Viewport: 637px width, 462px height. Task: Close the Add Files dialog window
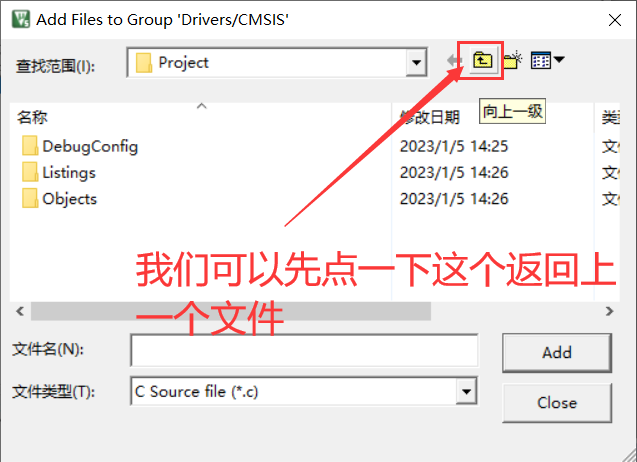tap(615, 20)
